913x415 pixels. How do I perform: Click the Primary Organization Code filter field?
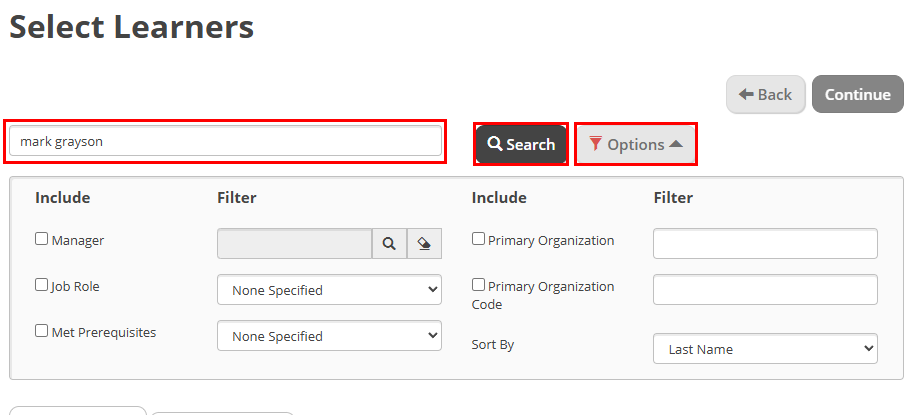click(765, 289)
